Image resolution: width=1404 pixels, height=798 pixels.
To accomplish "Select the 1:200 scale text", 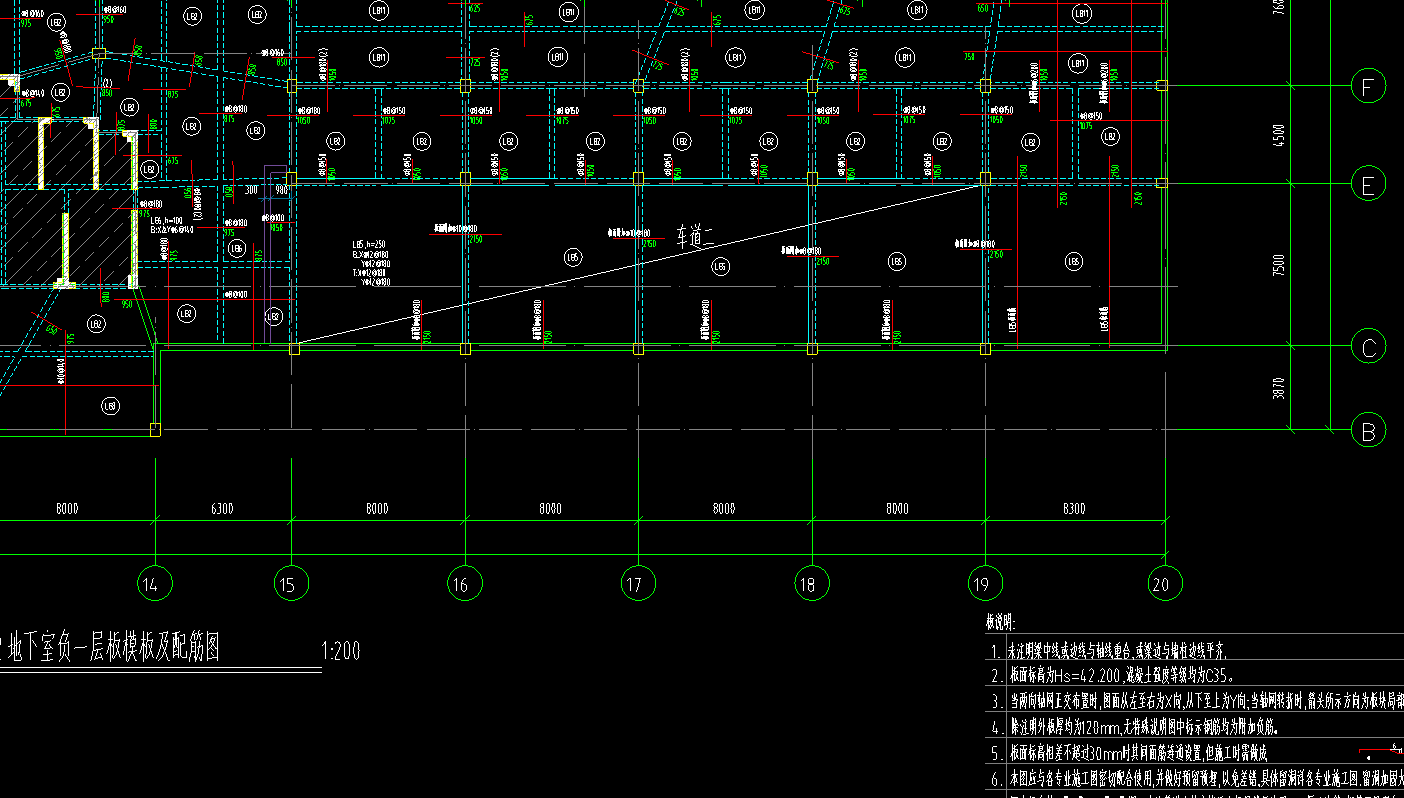I will [341, 653].
